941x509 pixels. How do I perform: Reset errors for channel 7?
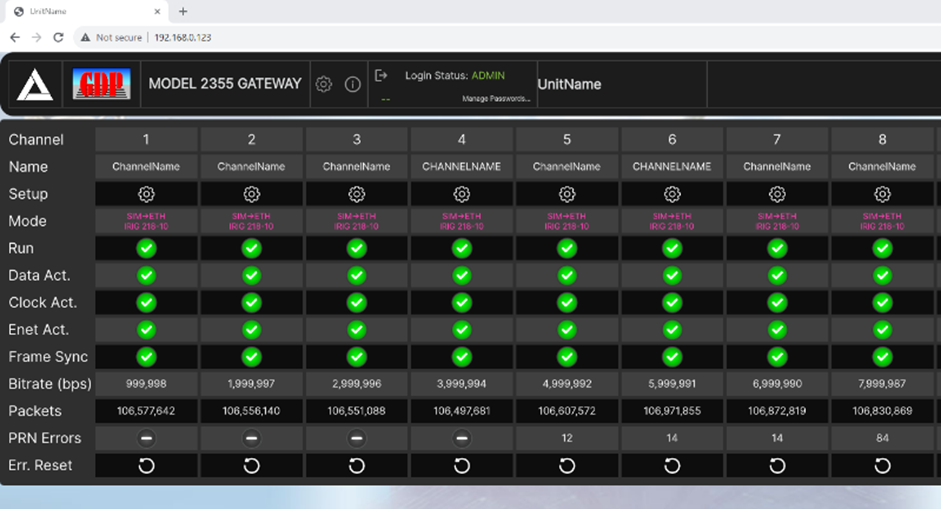point(777,466)
